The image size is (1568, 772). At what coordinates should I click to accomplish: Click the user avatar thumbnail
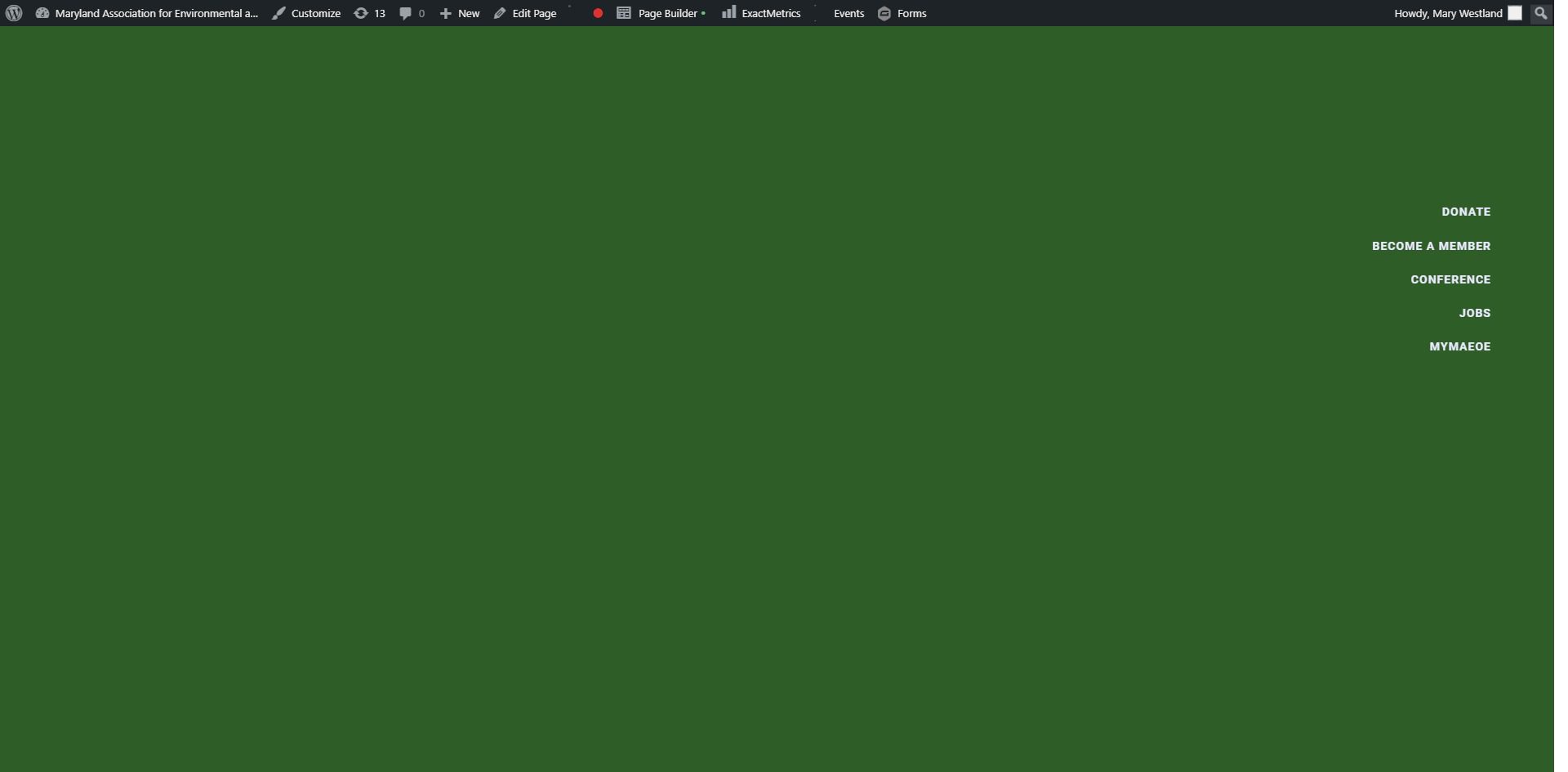(x=1515, y=13)
